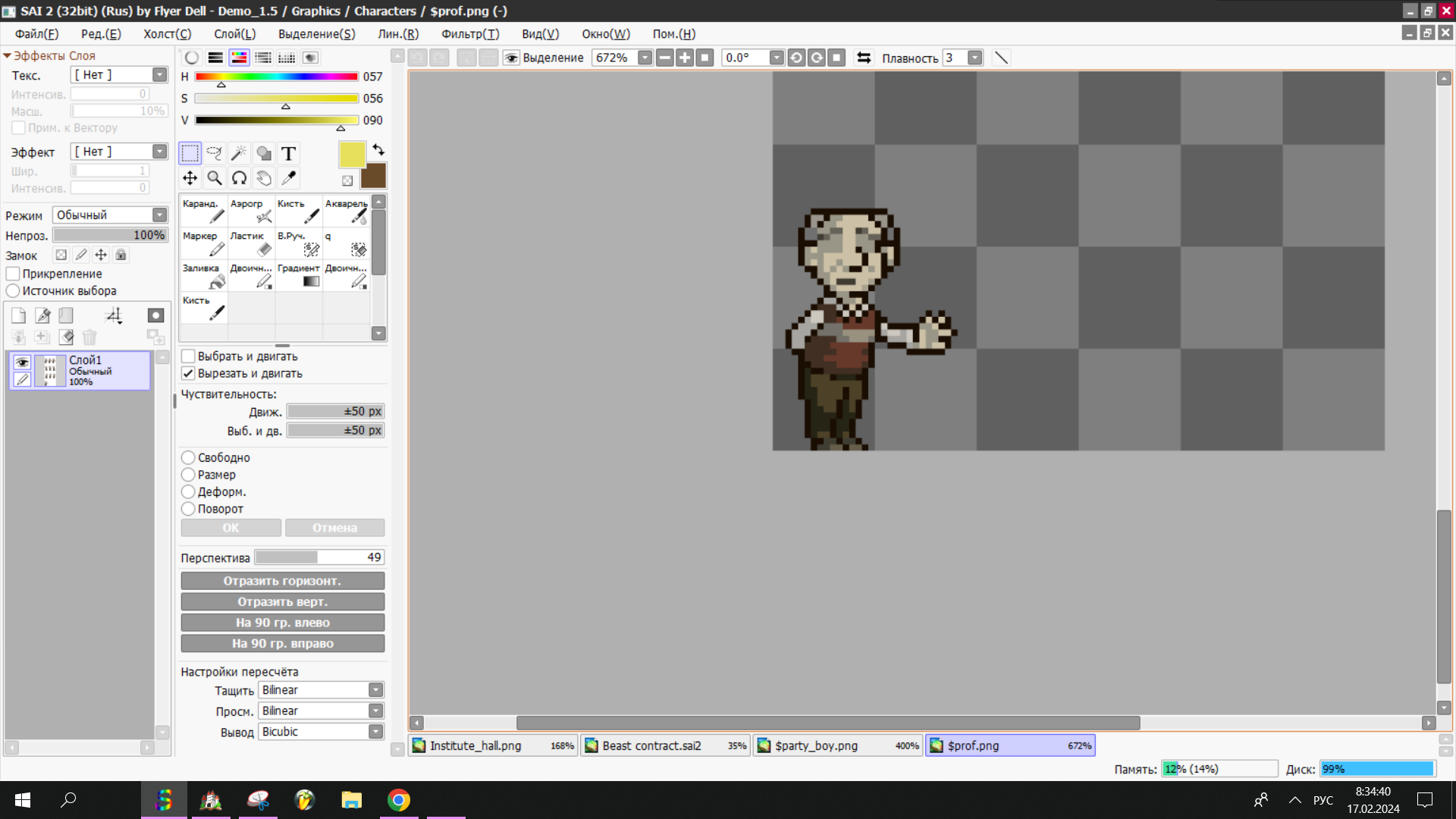The height and width of the screenshot is (819, 1456).
Task: Open the Режим blending mode dropdown
Action: 159,215
